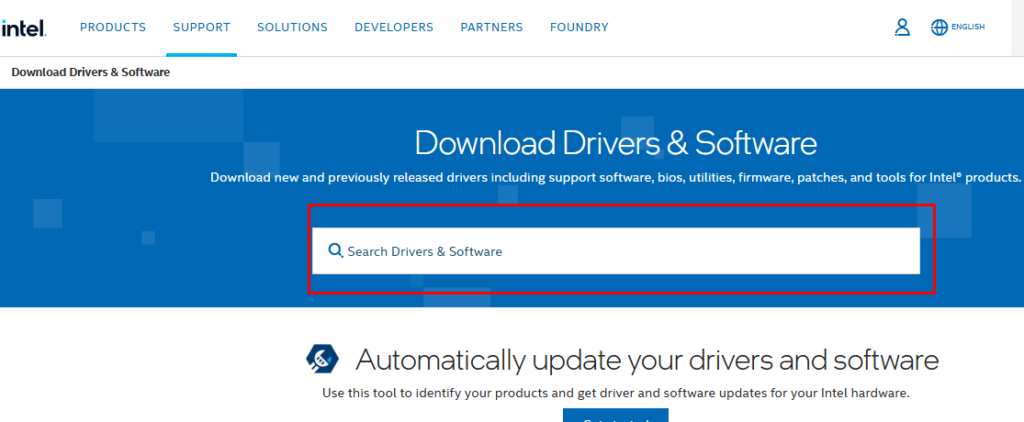The height and width of the screenshot is (422, 1024).
Task: Click the driver update assistant icon
Action: [323, 358]
